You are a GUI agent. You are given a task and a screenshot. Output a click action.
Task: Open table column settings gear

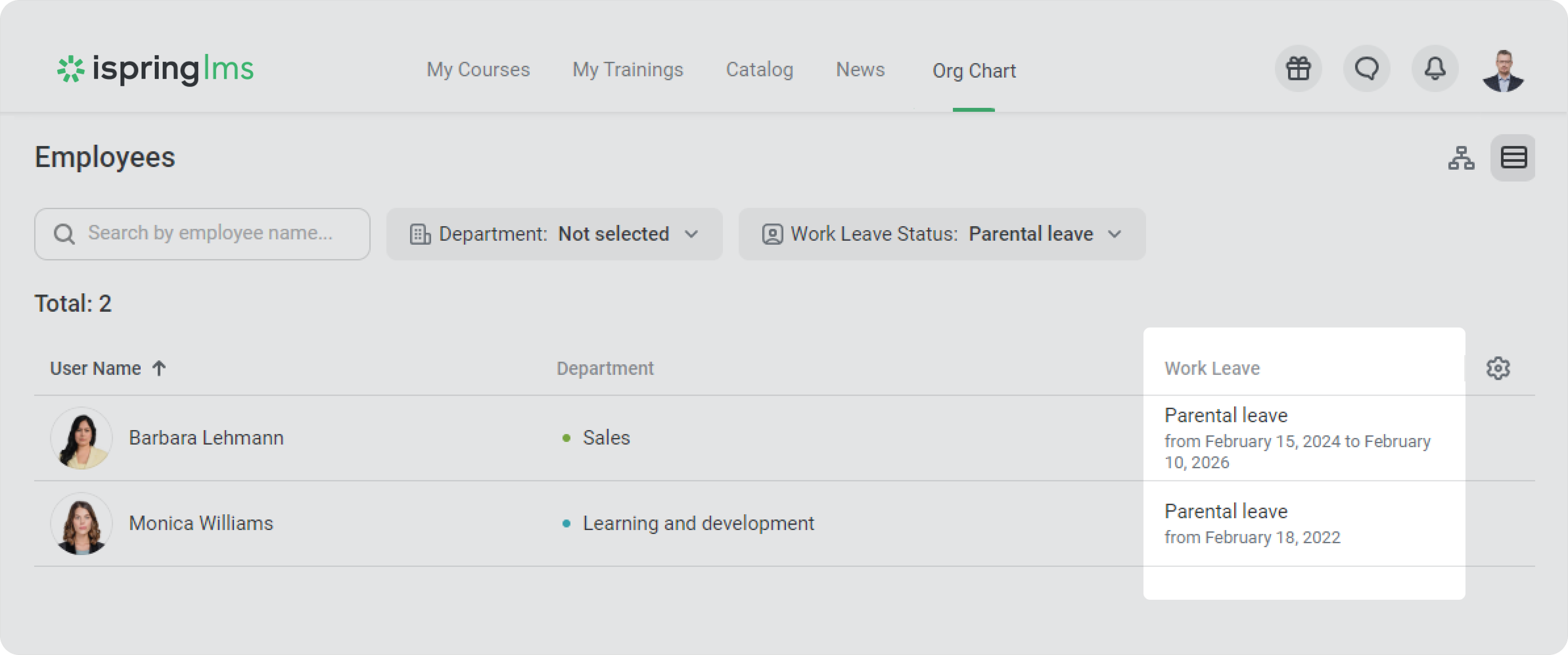coord(1498,368)
